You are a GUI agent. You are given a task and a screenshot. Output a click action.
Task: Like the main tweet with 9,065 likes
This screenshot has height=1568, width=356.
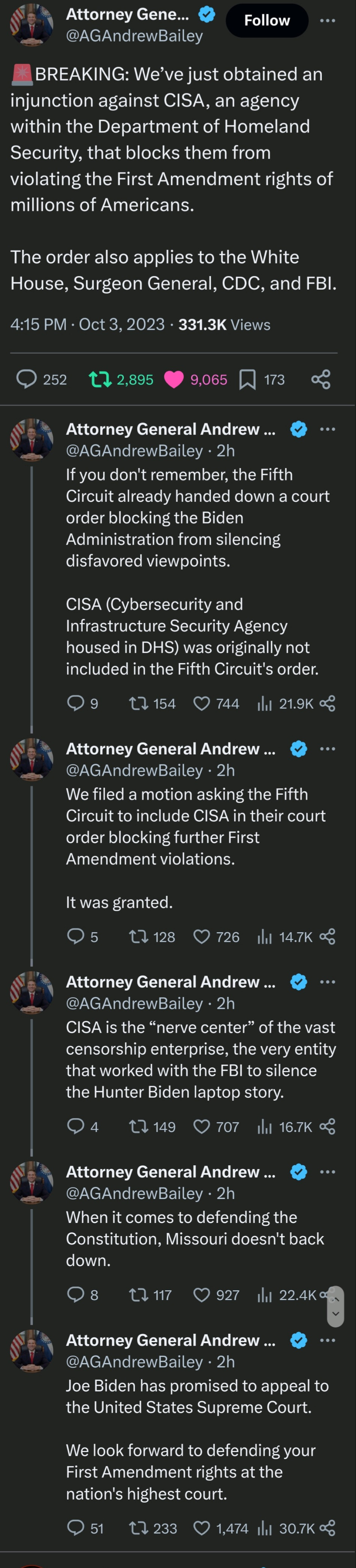pos(174,379)
